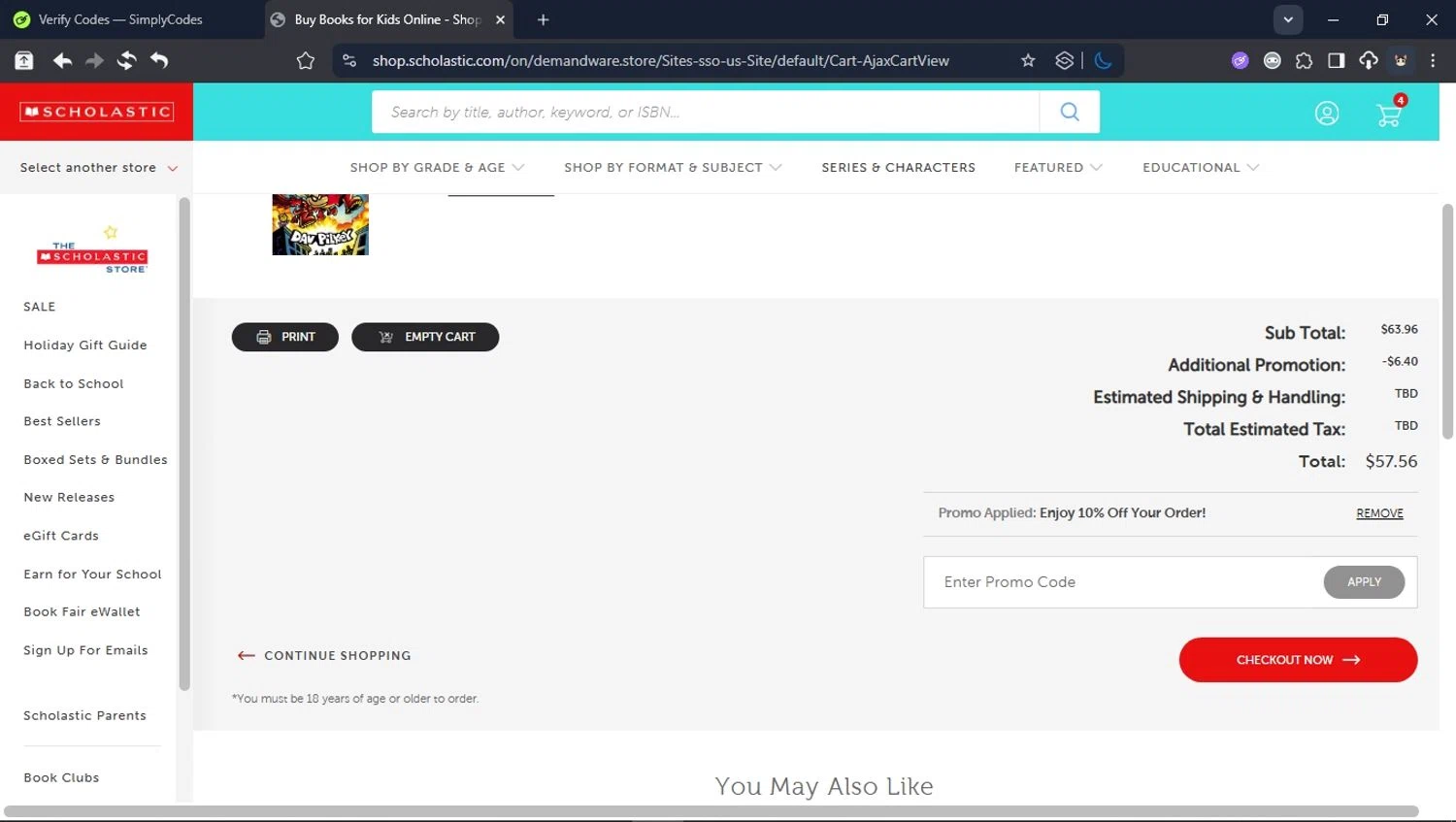Expand the Educational menu

1201,168
